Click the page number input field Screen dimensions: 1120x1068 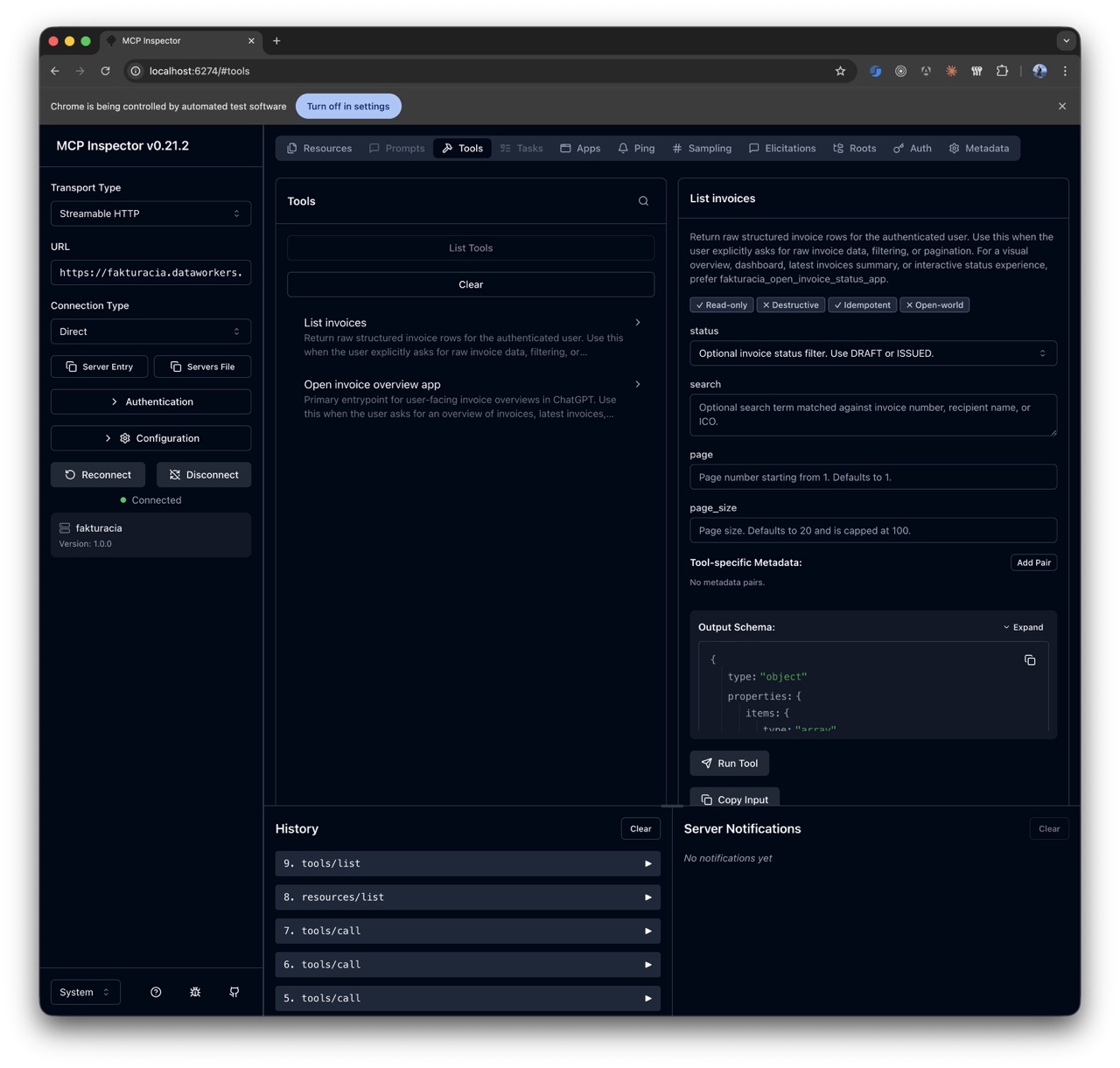(x=872, y=477)
